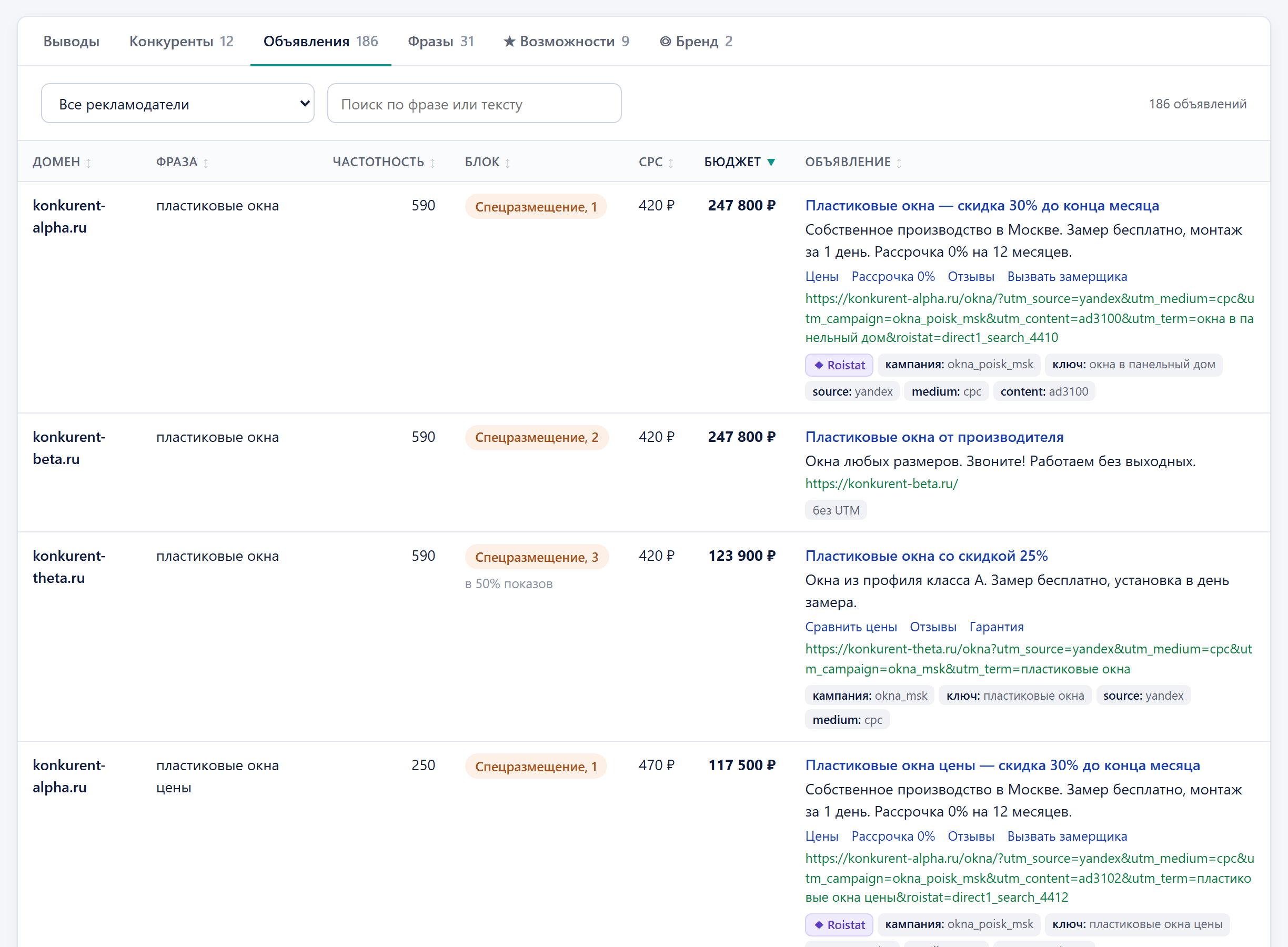Sort by CPC column header
Screen dimensions: 1288x947
(656, 162)
